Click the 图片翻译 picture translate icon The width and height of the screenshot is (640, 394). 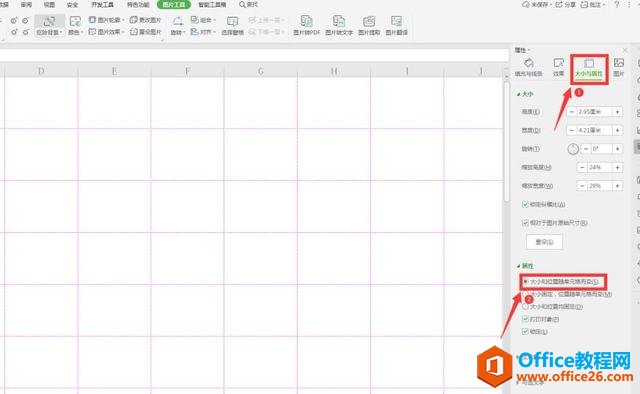pos(396,21)
